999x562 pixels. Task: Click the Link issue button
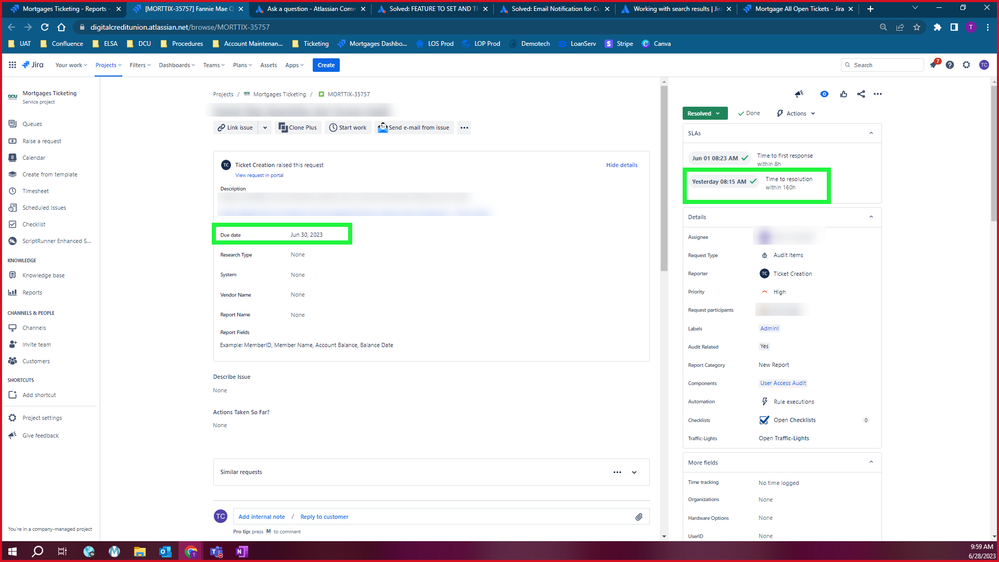coord(235,127)
